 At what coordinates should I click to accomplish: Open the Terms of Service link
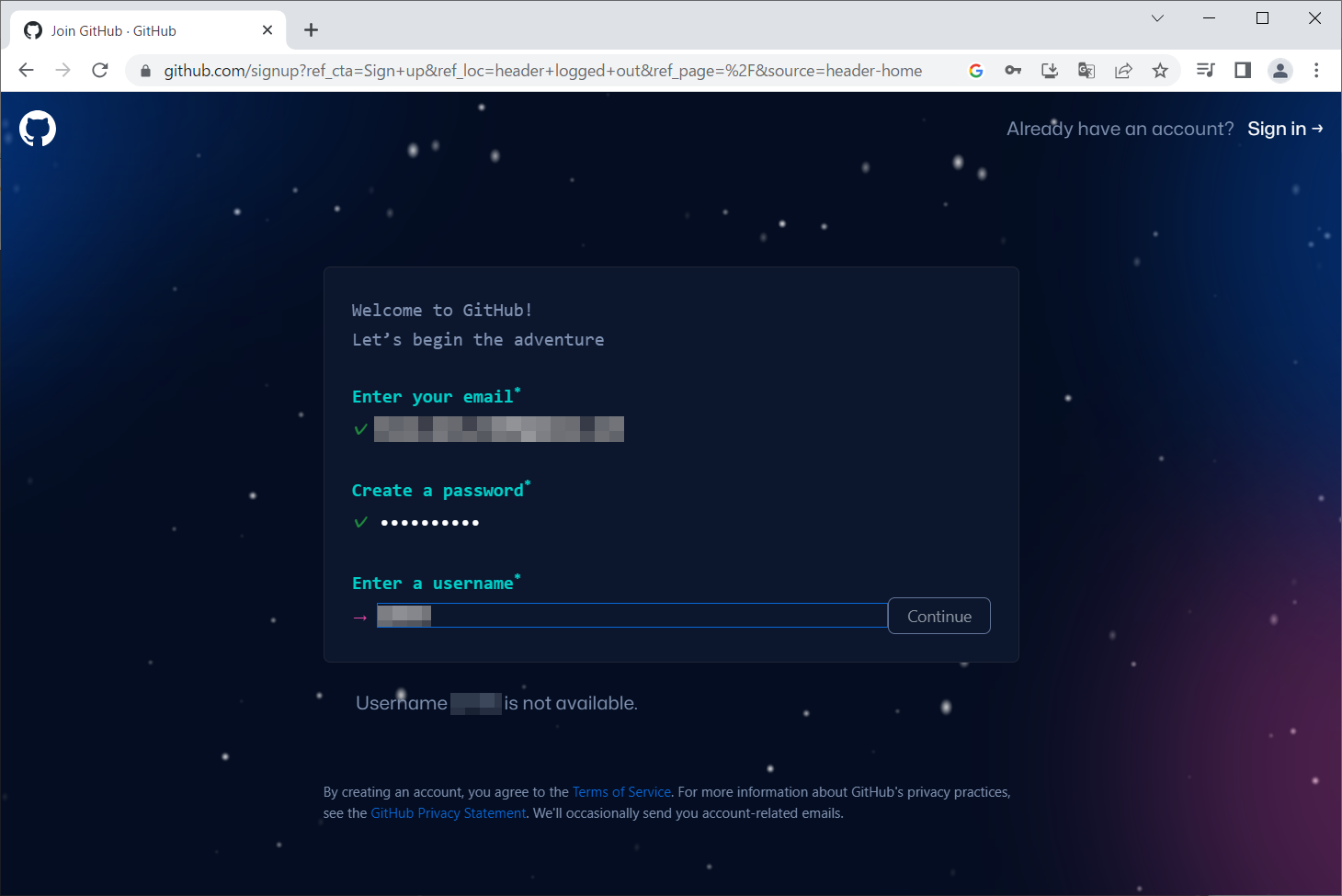click(x=621, y=792)
